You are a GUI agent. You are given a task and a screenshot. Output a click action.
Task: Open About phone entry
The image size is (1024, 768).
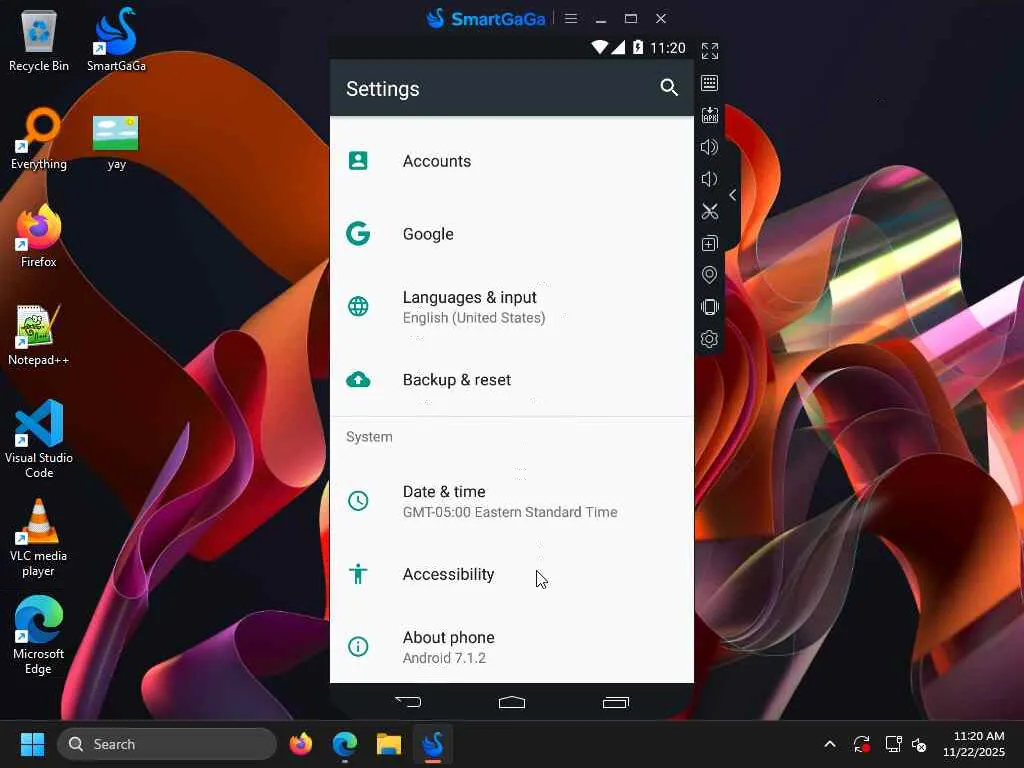pyautogui.click(x=511, y=647)
